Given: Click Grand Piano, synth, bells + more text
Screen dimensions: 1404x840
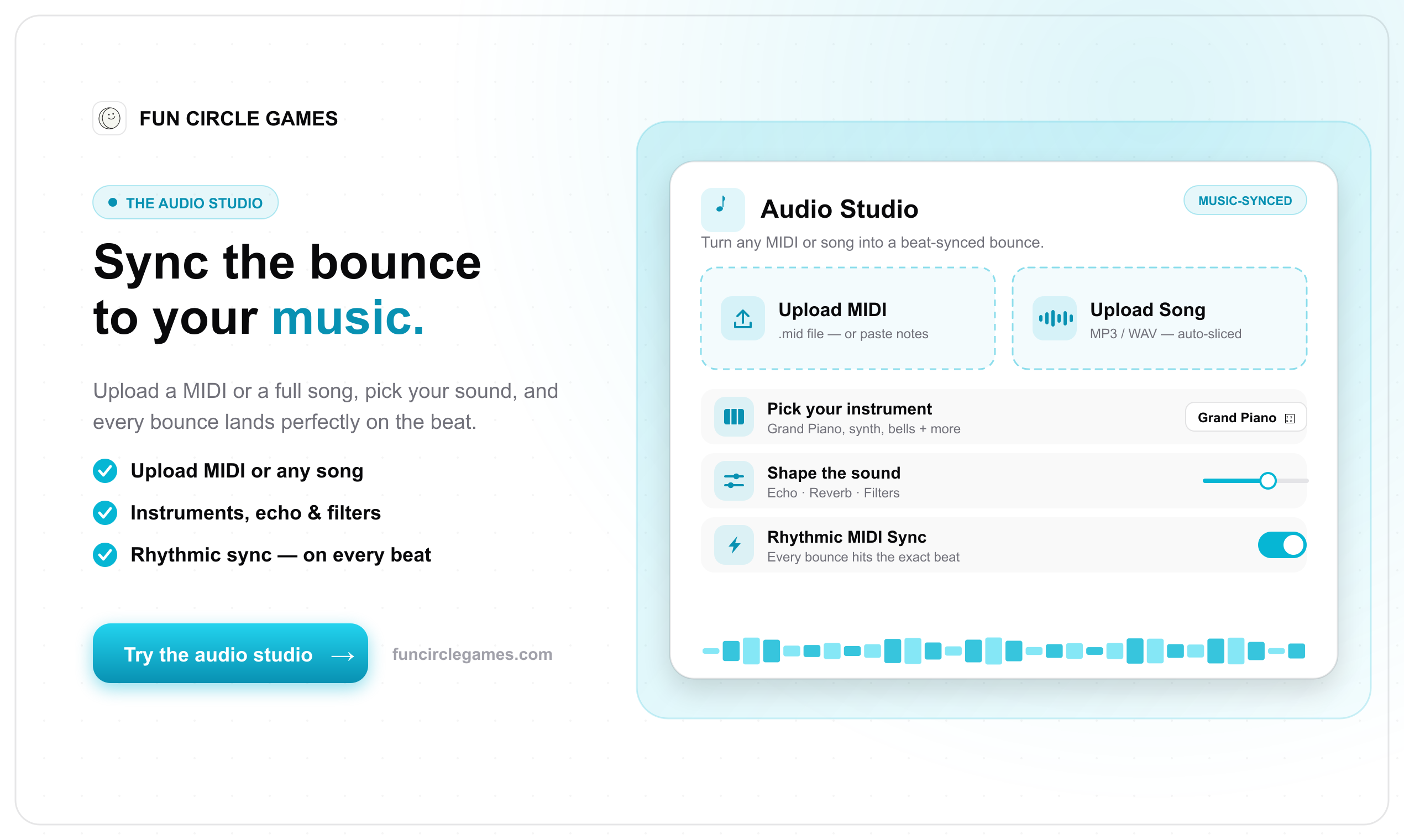Looking at the screenshot, I should pyautogui.click(x=863, y=429).
